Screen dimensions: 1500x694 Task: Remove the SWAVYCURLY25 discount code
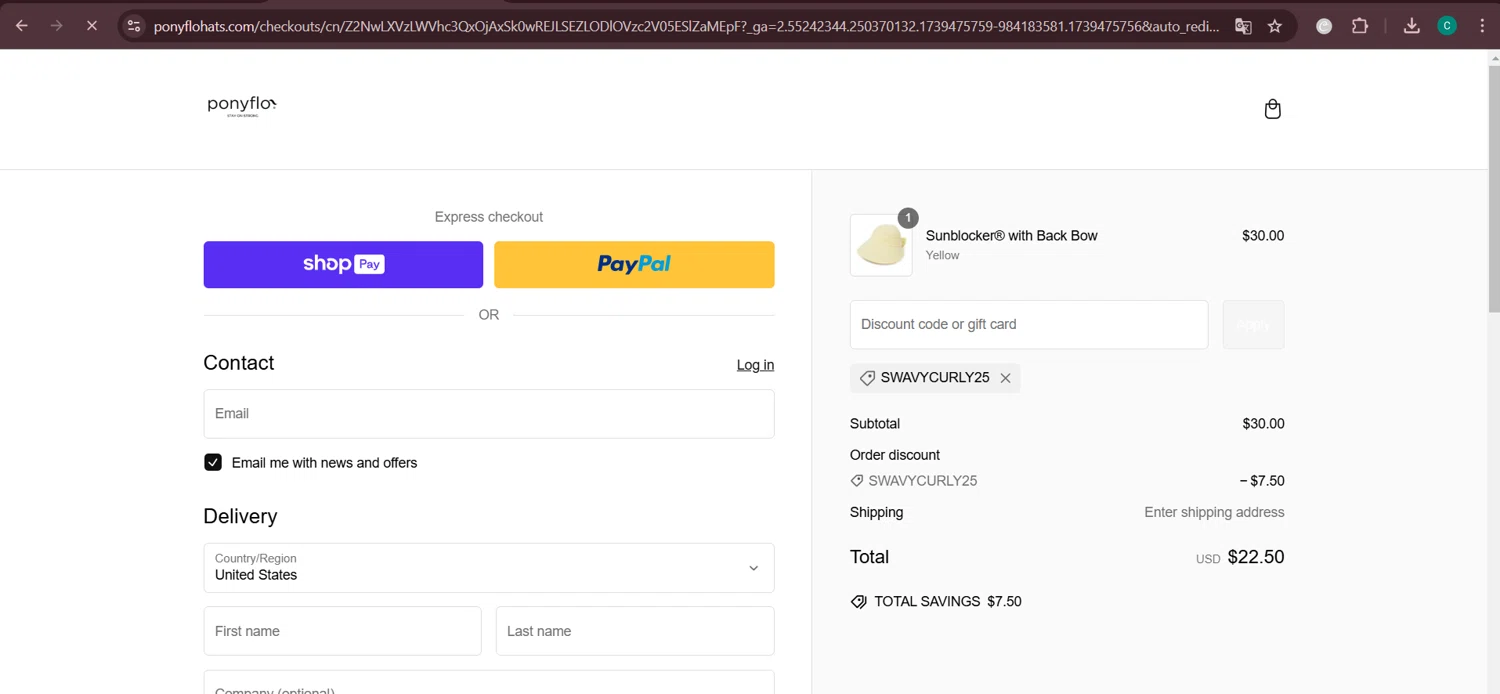[1005, 378]
